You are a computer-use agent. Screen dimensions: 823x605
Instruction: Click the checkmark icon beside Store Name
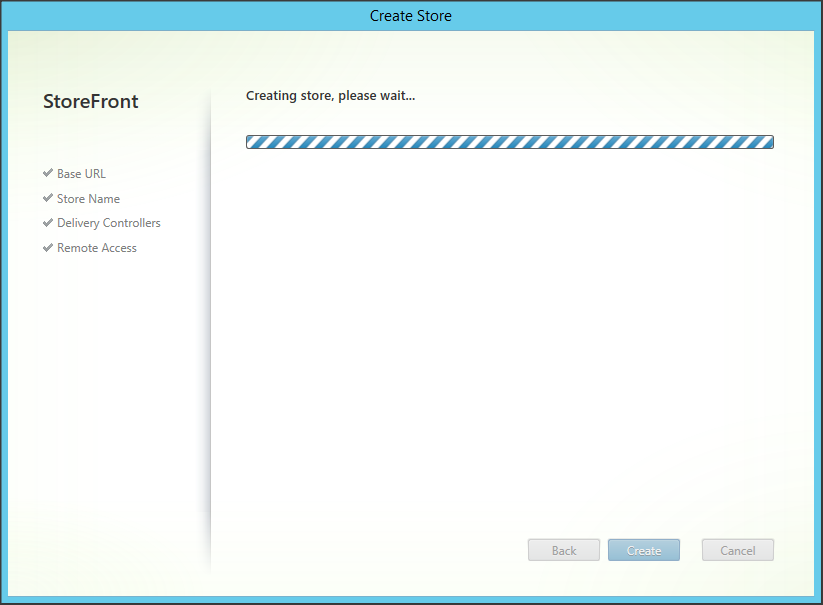click(48, 198)
